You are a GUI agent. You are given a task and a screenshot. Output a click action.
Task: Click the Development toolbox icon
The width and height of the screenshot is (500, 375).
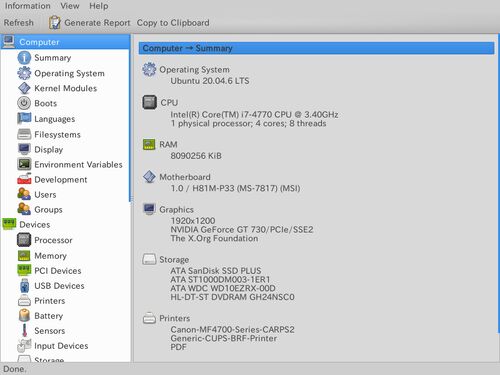pos(24,179)
